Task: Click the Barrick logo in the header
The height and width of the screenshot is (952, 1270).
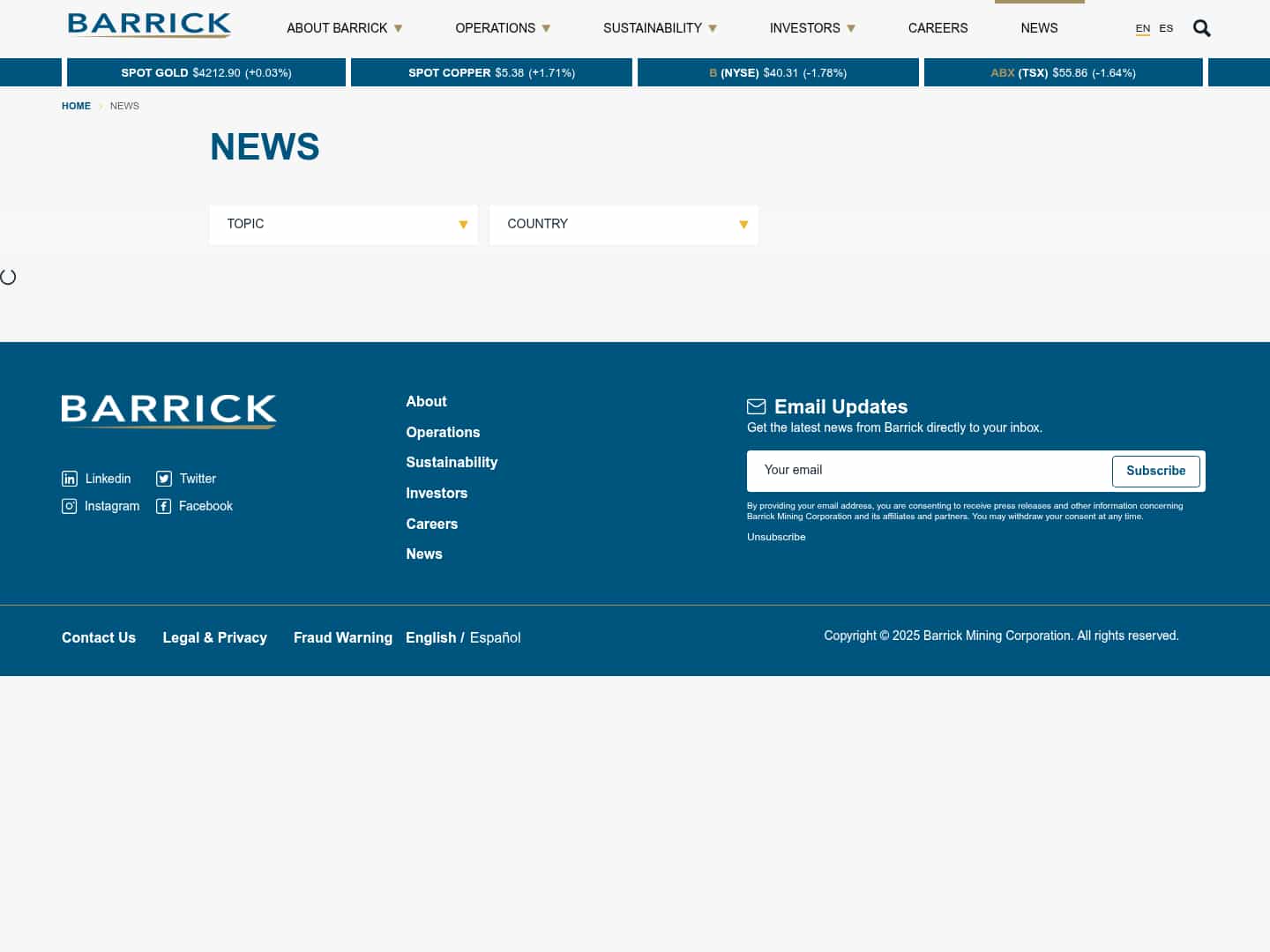Action: (149, 25)
